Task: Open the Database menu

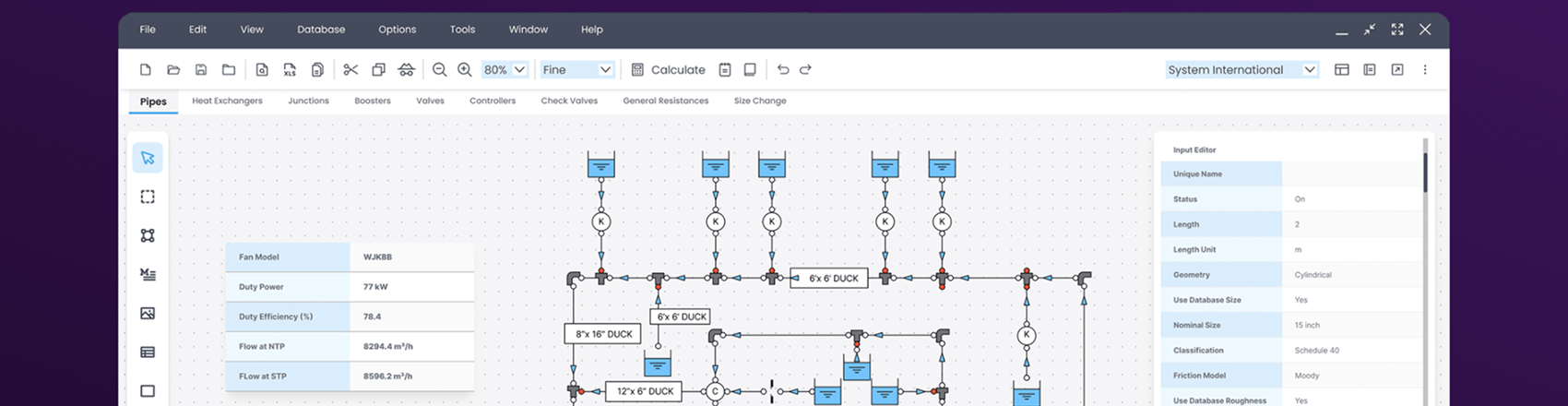Action: coord(321,30)
